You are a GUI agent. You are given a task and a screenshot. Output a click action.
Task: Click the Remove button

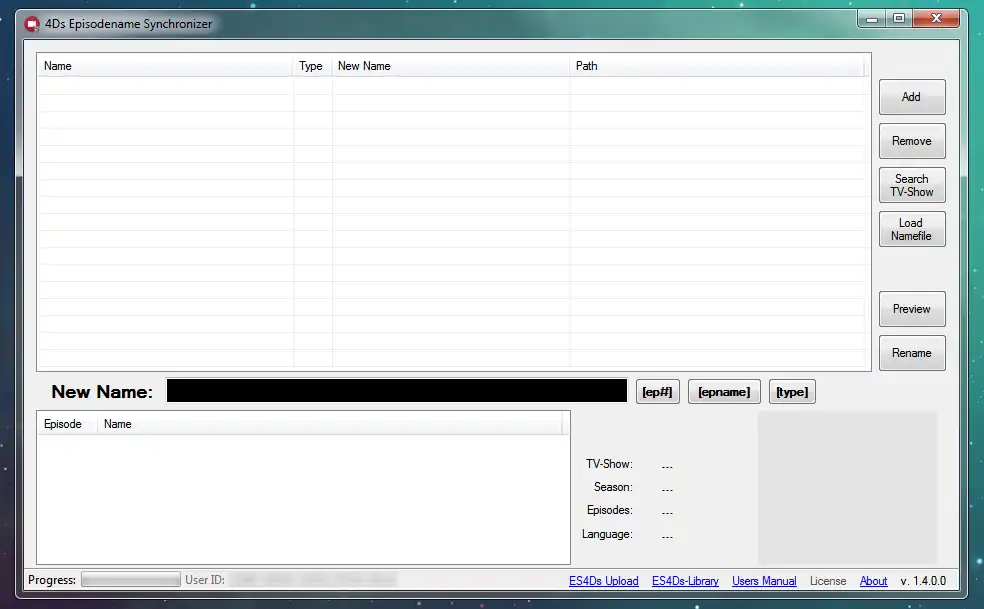click(x=912, y=141)
